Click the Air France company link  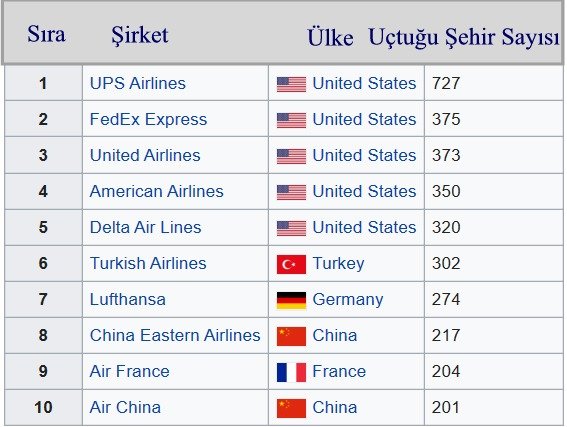(129, 371)
